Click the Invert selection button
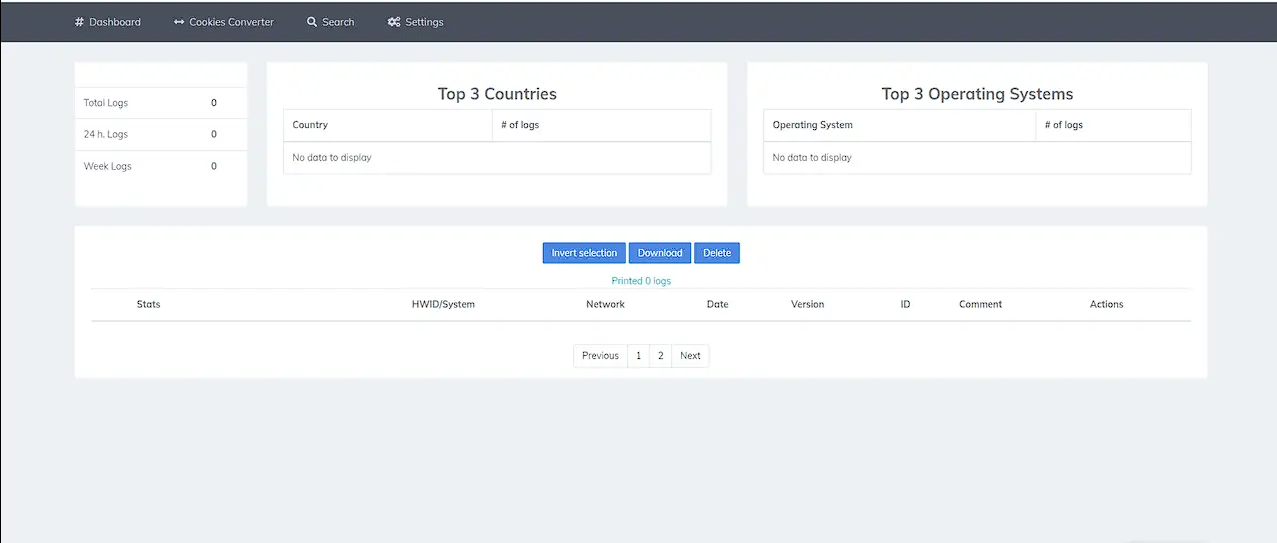This screenshot has height=543, width=1277. click(x=584, y=253)
